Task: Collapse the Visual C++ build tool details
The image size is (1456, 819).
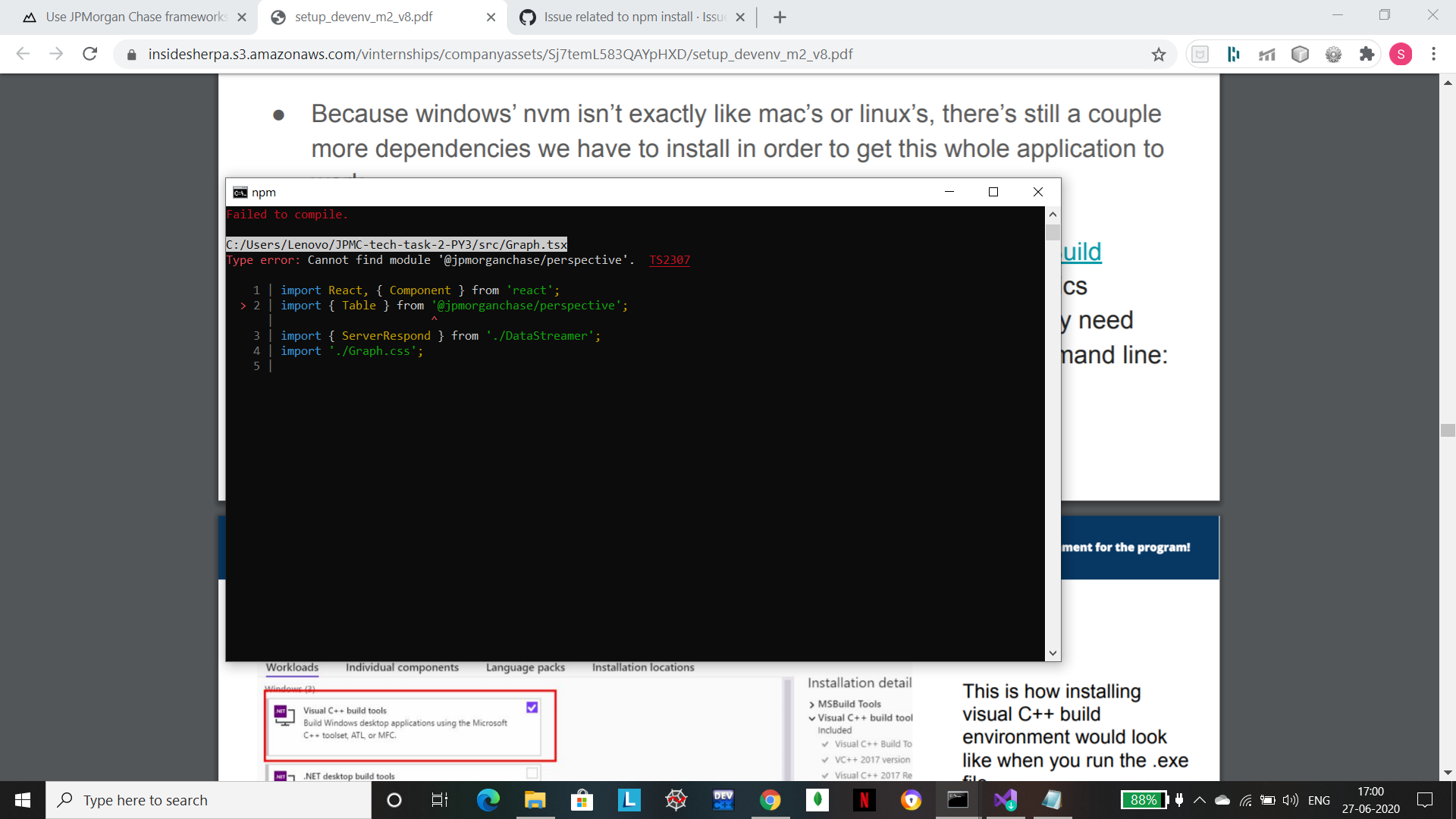Action: click(811, 717)
